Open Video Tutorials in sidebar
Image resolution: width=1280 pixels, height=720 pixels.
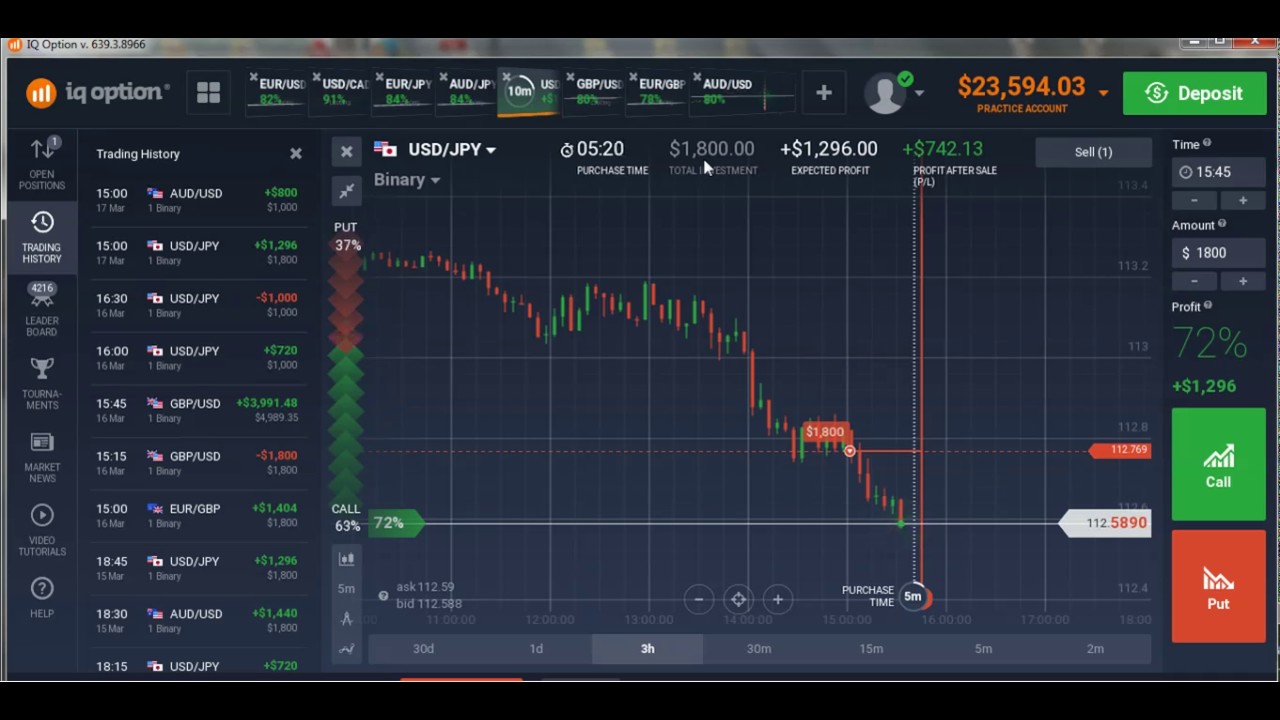coord(42,530)
